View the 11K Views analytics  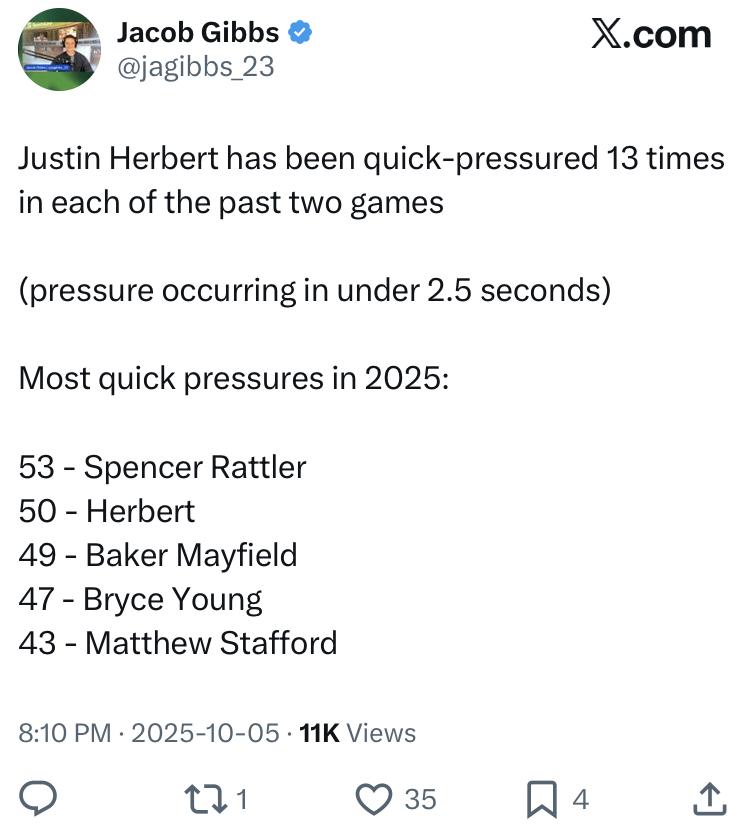pos(358,733)
